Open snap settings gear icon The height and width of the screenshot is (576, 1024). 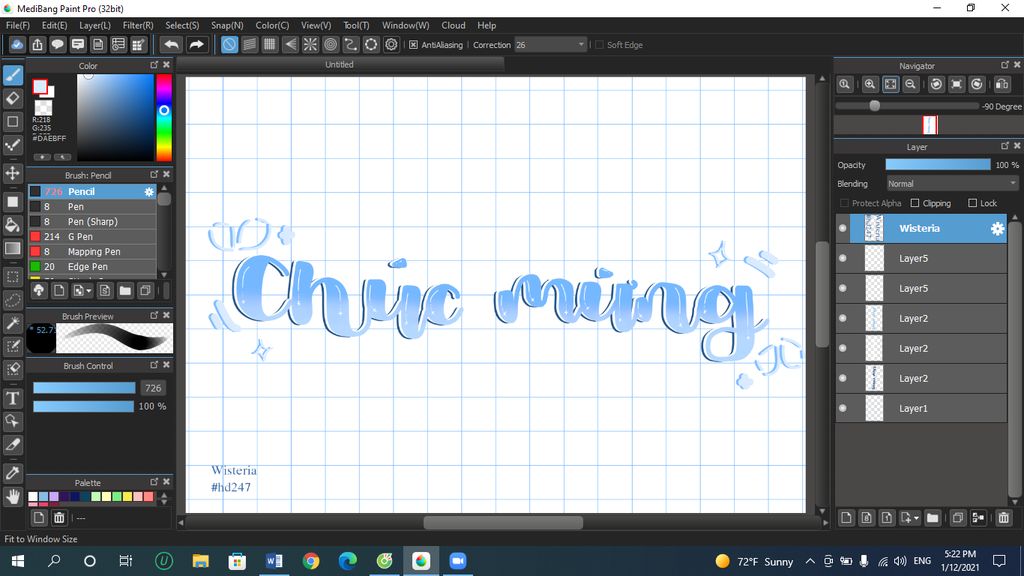coord(391,44)
